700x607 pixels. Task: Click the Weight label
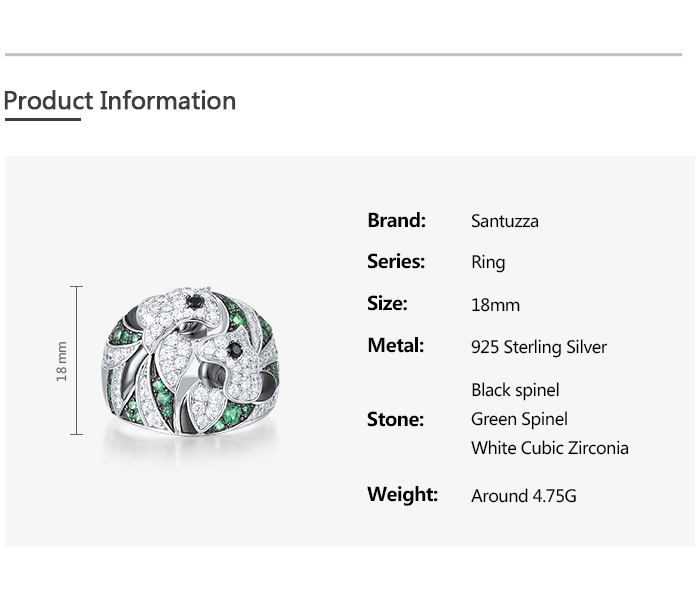[x=402, y=494]
